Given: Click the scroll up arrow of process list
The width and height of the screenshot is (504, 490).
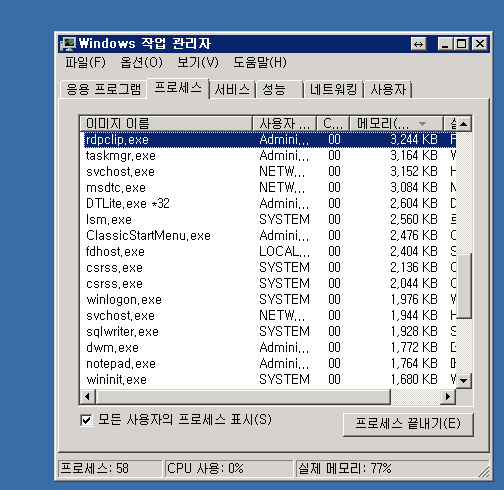Looking at the screenshot, I should [x=464, y=124].
